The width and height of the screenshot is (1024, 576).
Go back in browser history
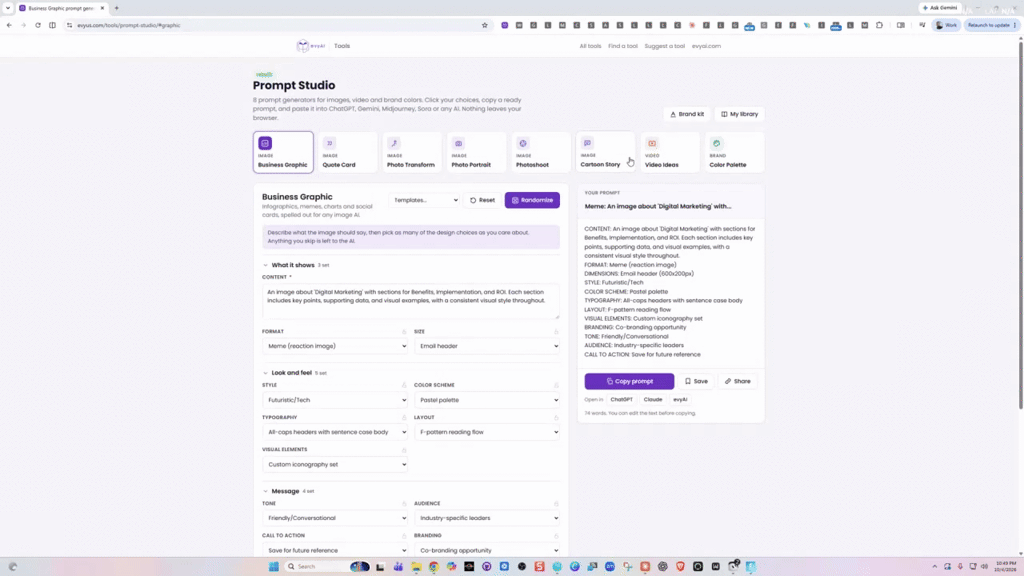[9, 25]
